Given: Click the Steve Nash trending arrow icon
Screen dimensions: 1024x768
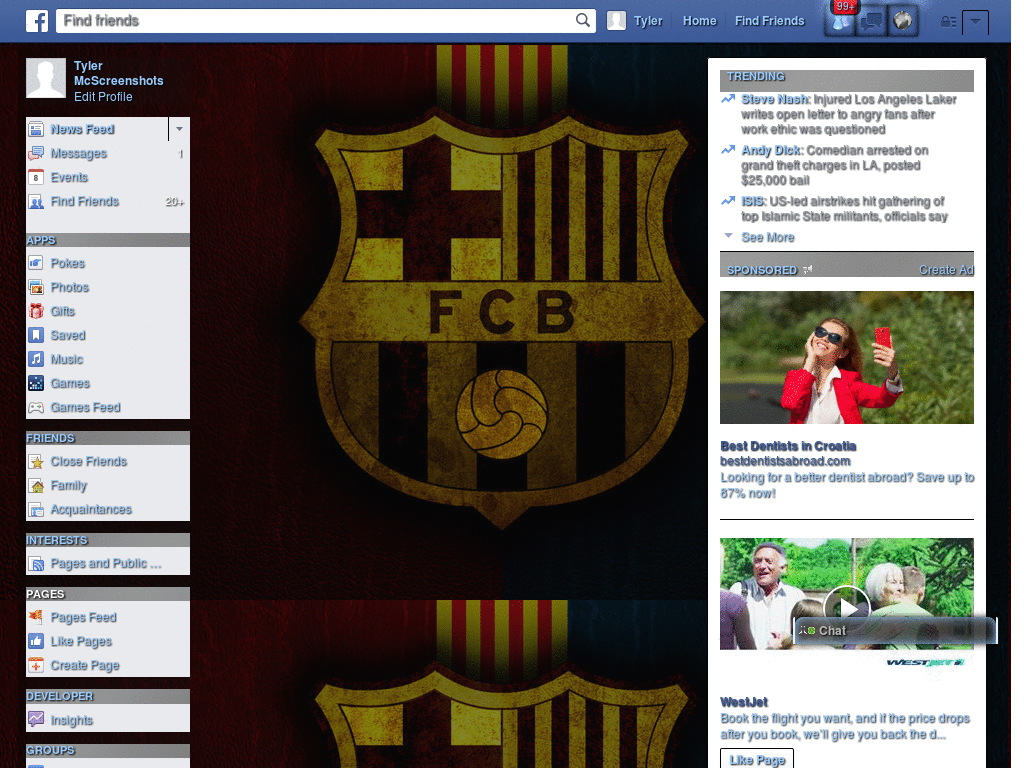Looking at the screenshot, I should (x=728, y=99).
